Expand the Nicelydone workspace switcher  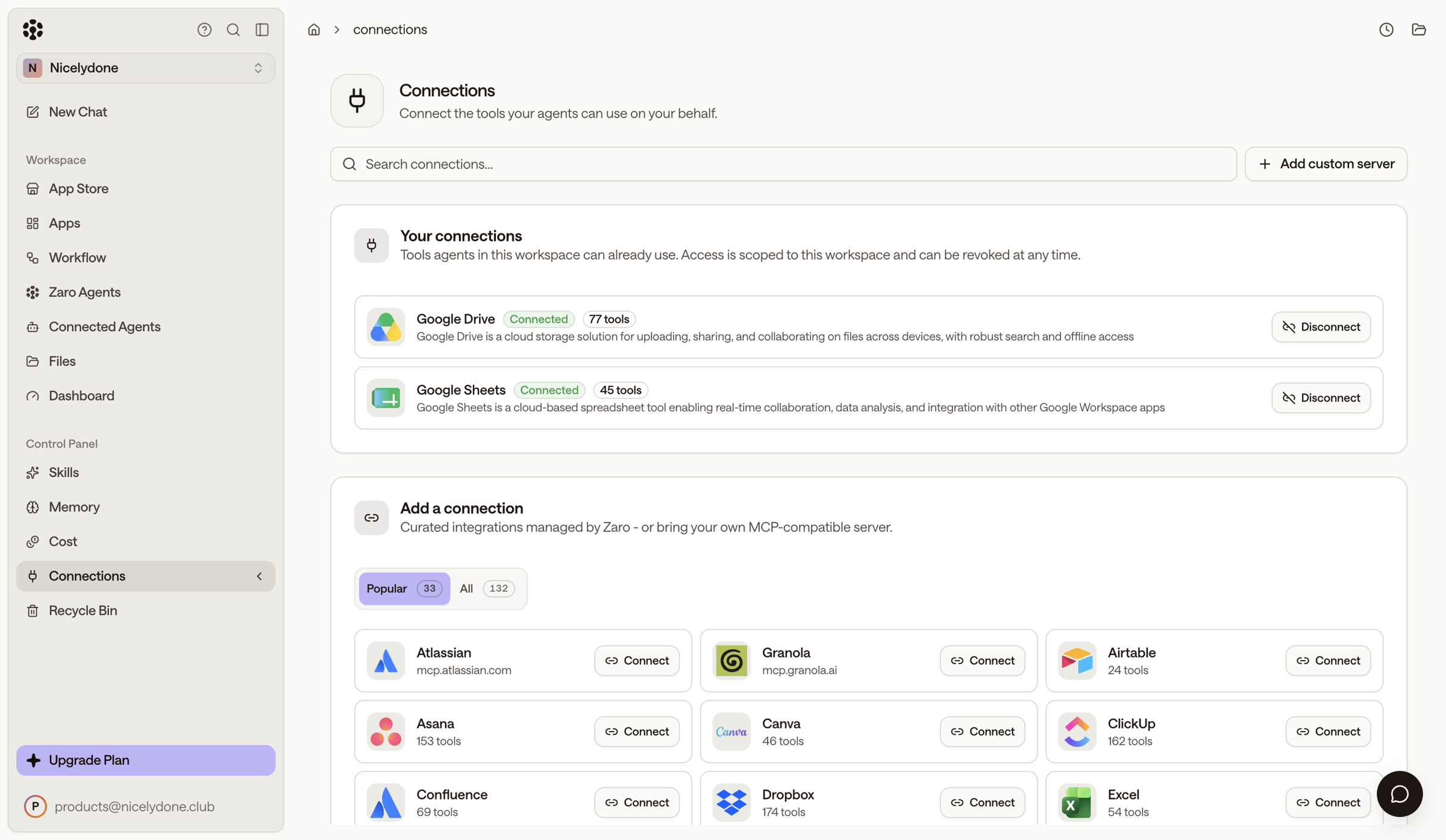146,68
